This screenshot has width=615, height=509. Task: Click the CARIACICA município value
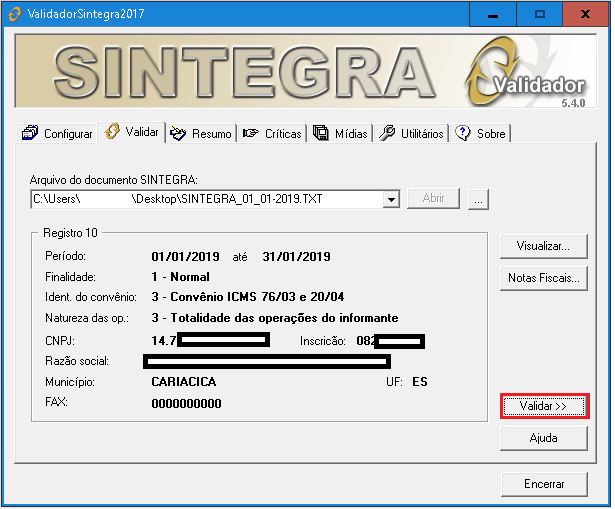pos(185,384)
